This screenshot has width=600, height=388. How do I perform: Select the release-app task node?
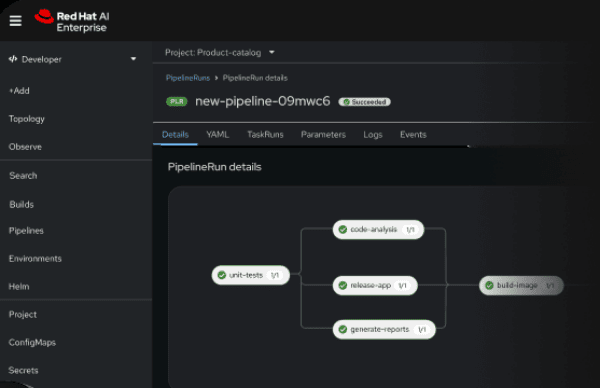pyautogui.click(x=375, y=285)
